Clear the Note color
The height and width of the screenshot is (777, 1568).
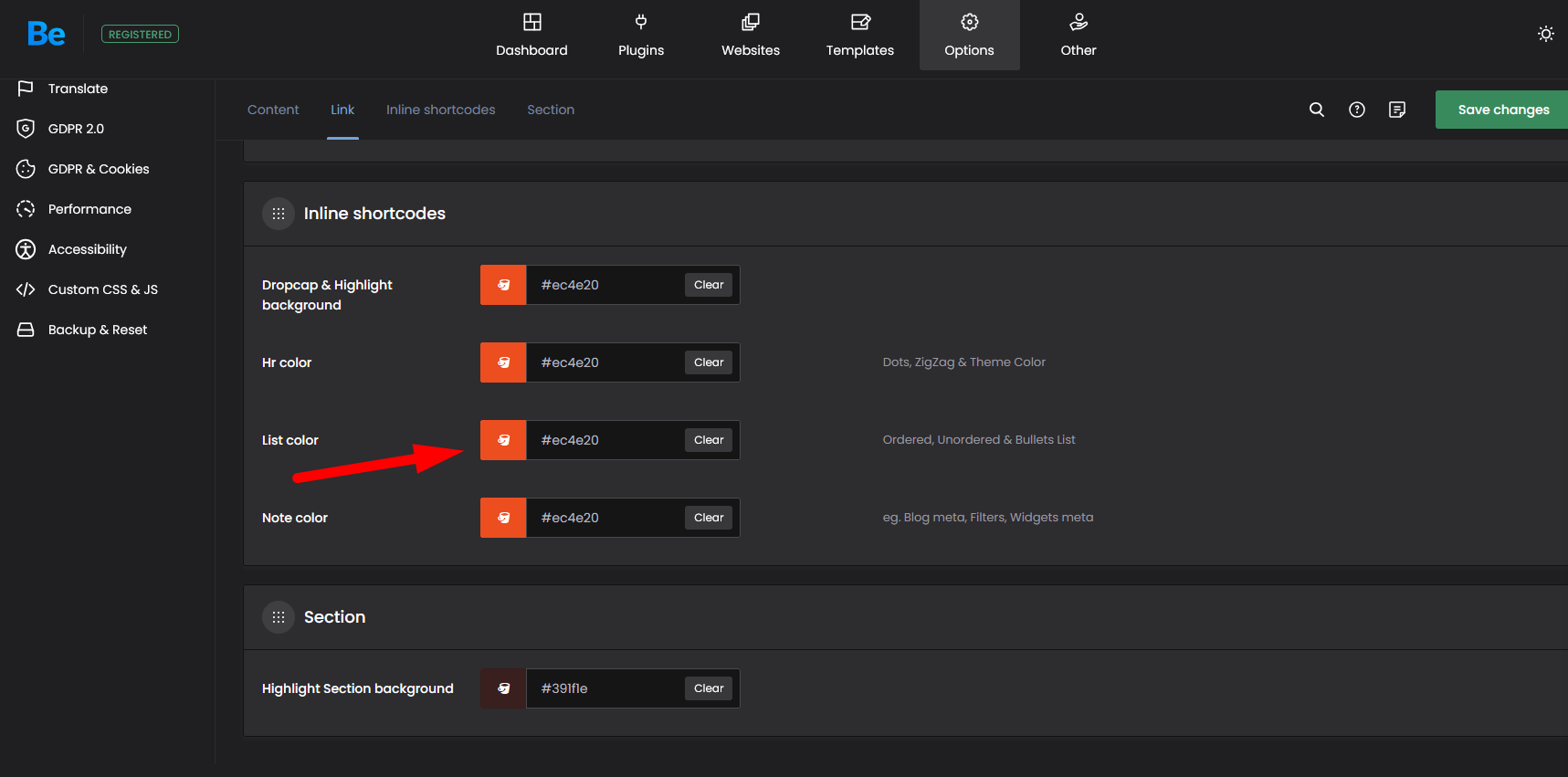click(709, 518)
